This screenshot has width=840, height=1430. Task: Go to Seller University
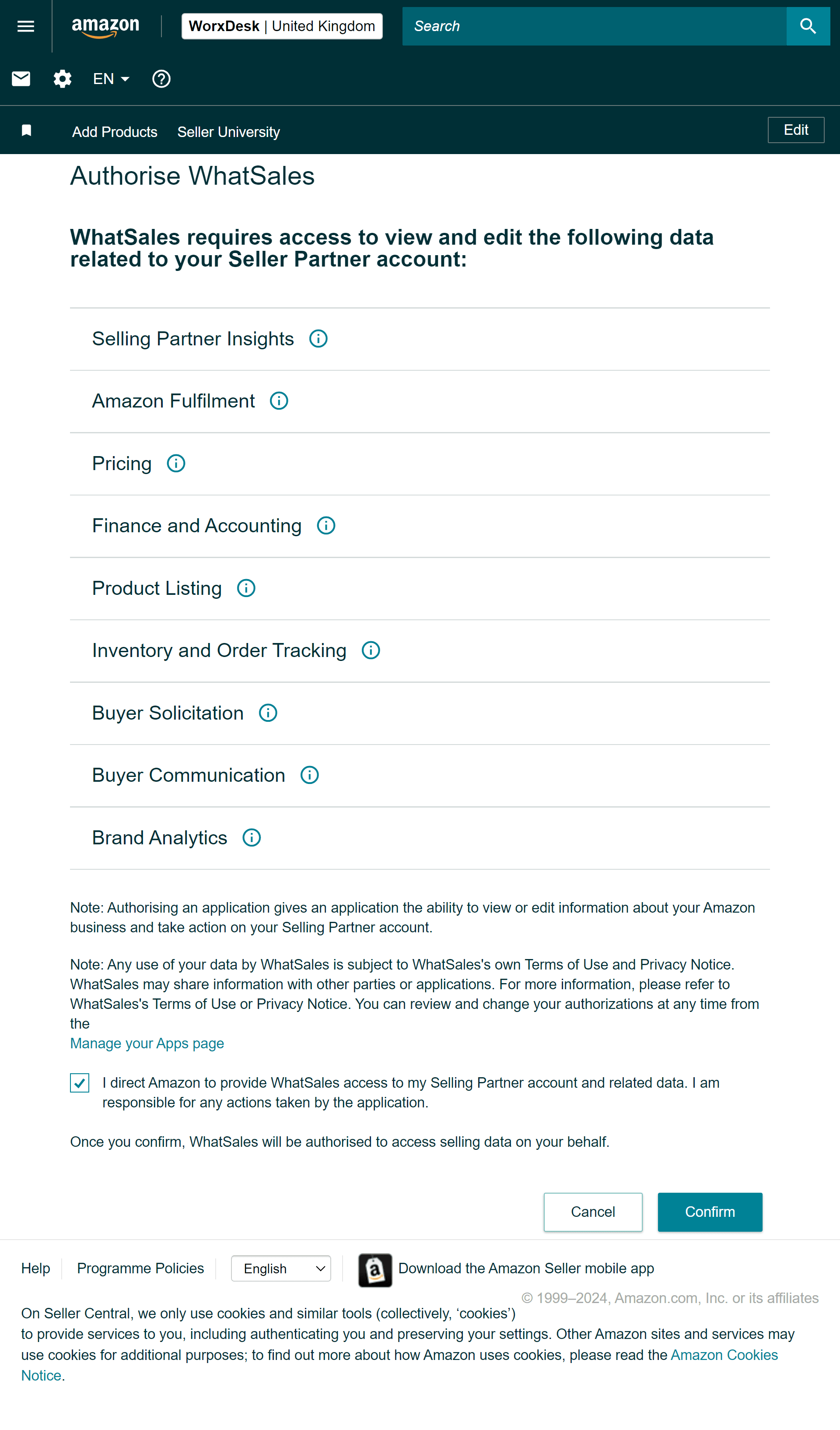(x=228, y=132)
